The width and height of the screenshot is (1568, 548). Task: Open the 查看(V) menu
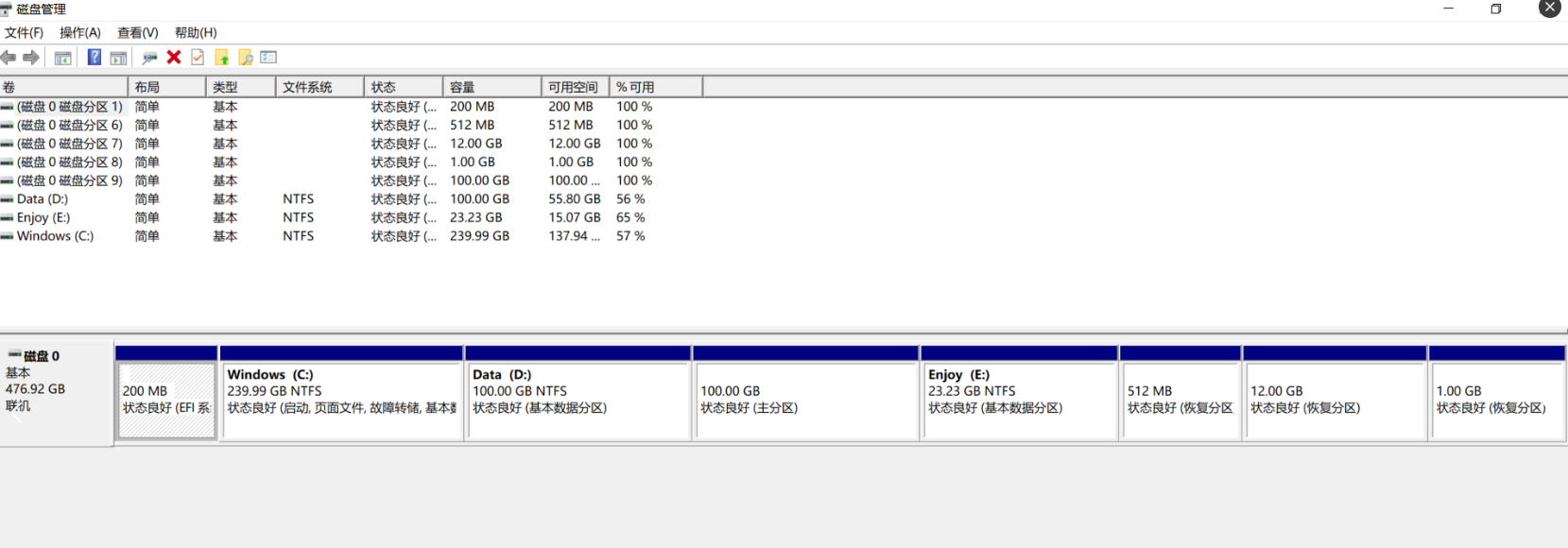(137, 32)
